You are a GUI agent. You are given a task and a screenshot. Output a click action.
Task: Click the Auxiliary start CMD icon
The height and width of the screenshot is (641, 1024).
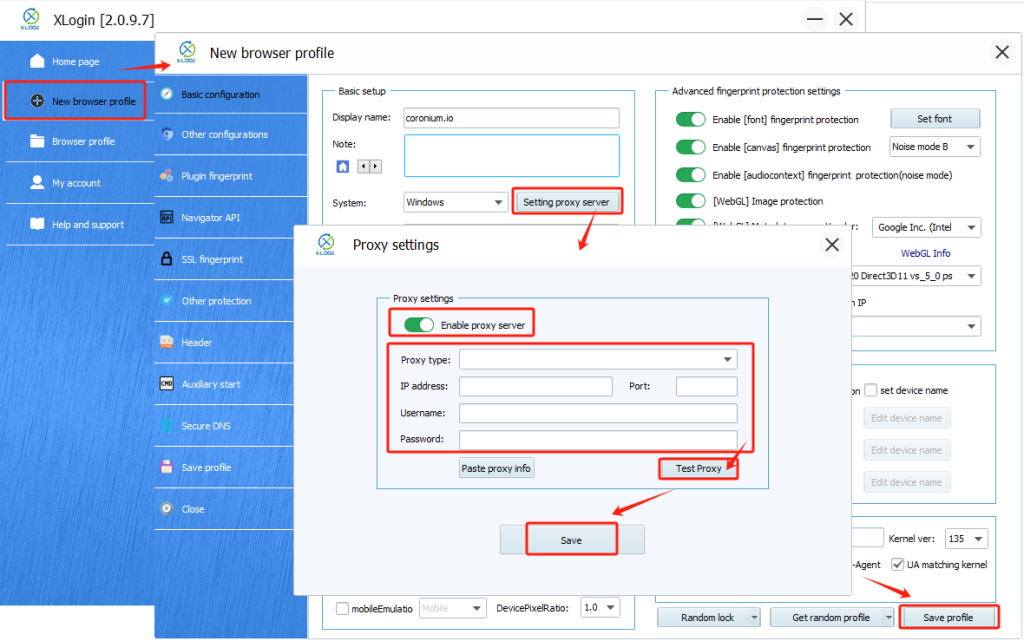pos(167,384)
